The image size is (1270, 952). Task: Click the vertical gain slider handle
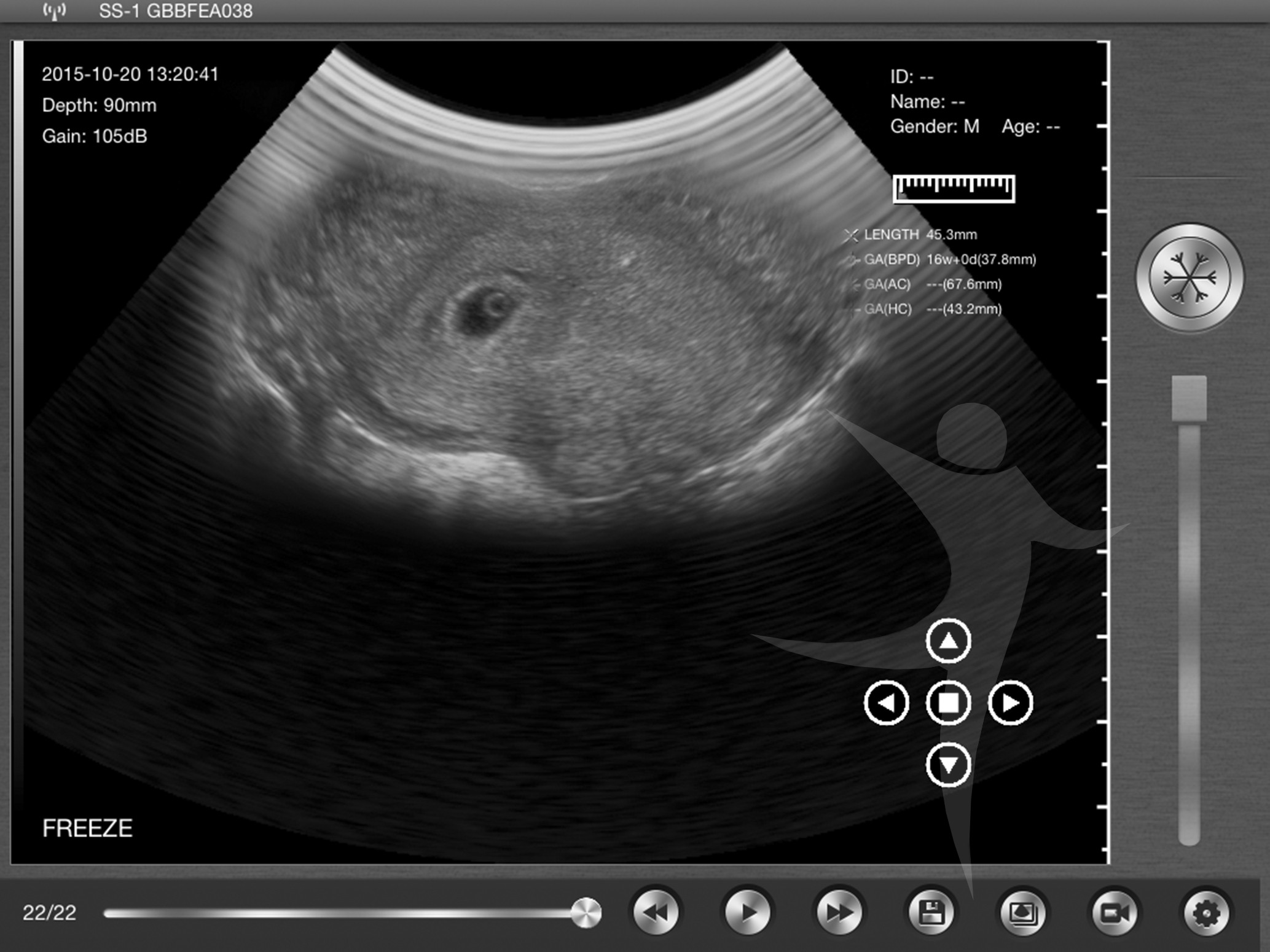click(1189, 398)
